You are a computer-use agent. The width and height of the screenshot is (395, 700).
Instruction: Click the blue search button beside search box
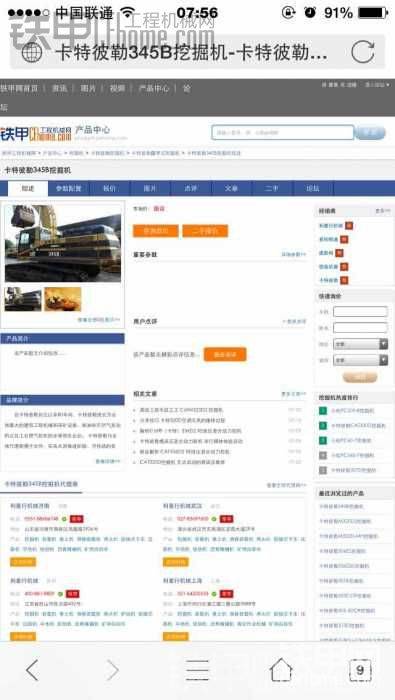370,133
